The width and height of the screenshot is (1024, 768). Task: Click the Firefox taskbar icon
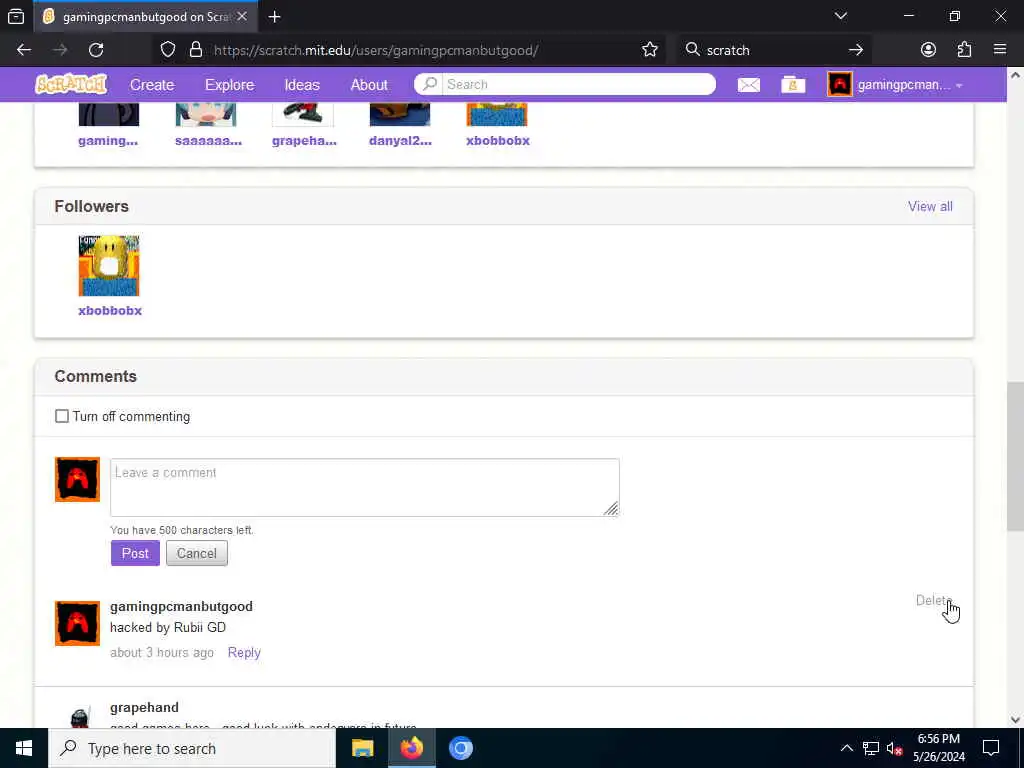(x=411, y=748)
